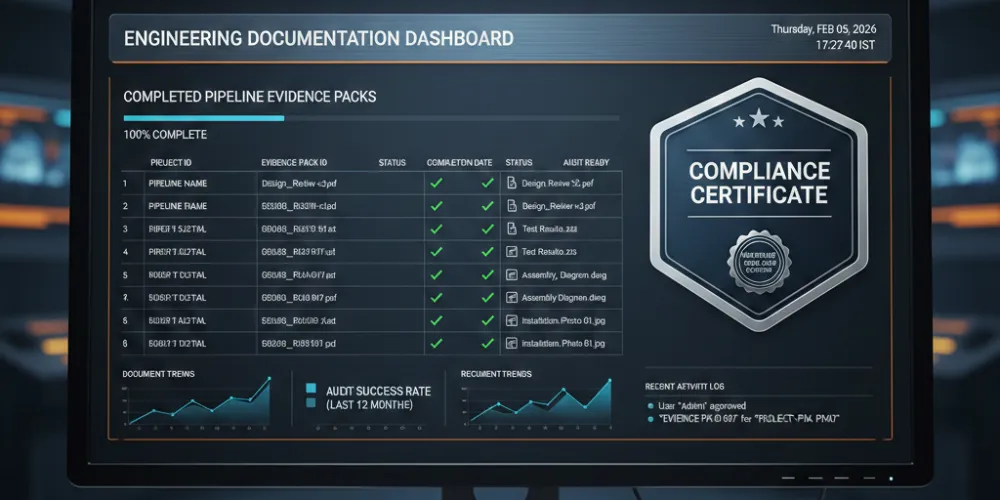The image size is (1000, 500).
Task: Open the photo icon for Installtion.Pnsto 01.jpg
Action: coord(511,320)
